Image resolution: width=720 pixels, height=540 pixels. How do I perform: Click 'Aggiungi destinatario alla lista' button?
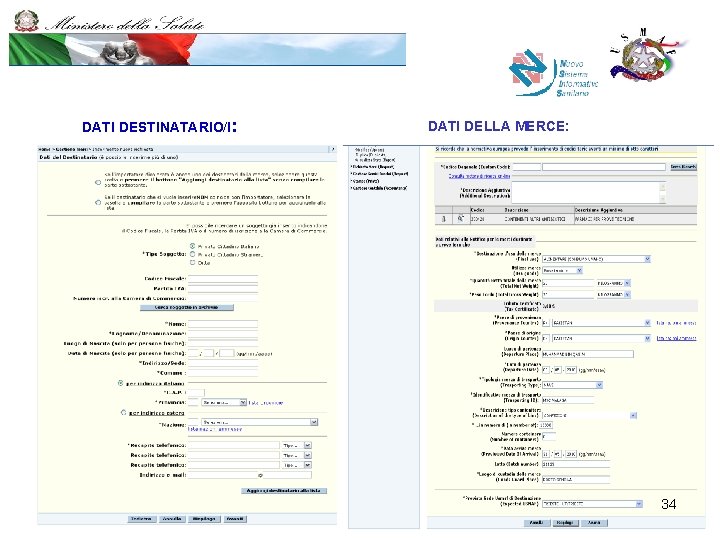coord(284,490)
